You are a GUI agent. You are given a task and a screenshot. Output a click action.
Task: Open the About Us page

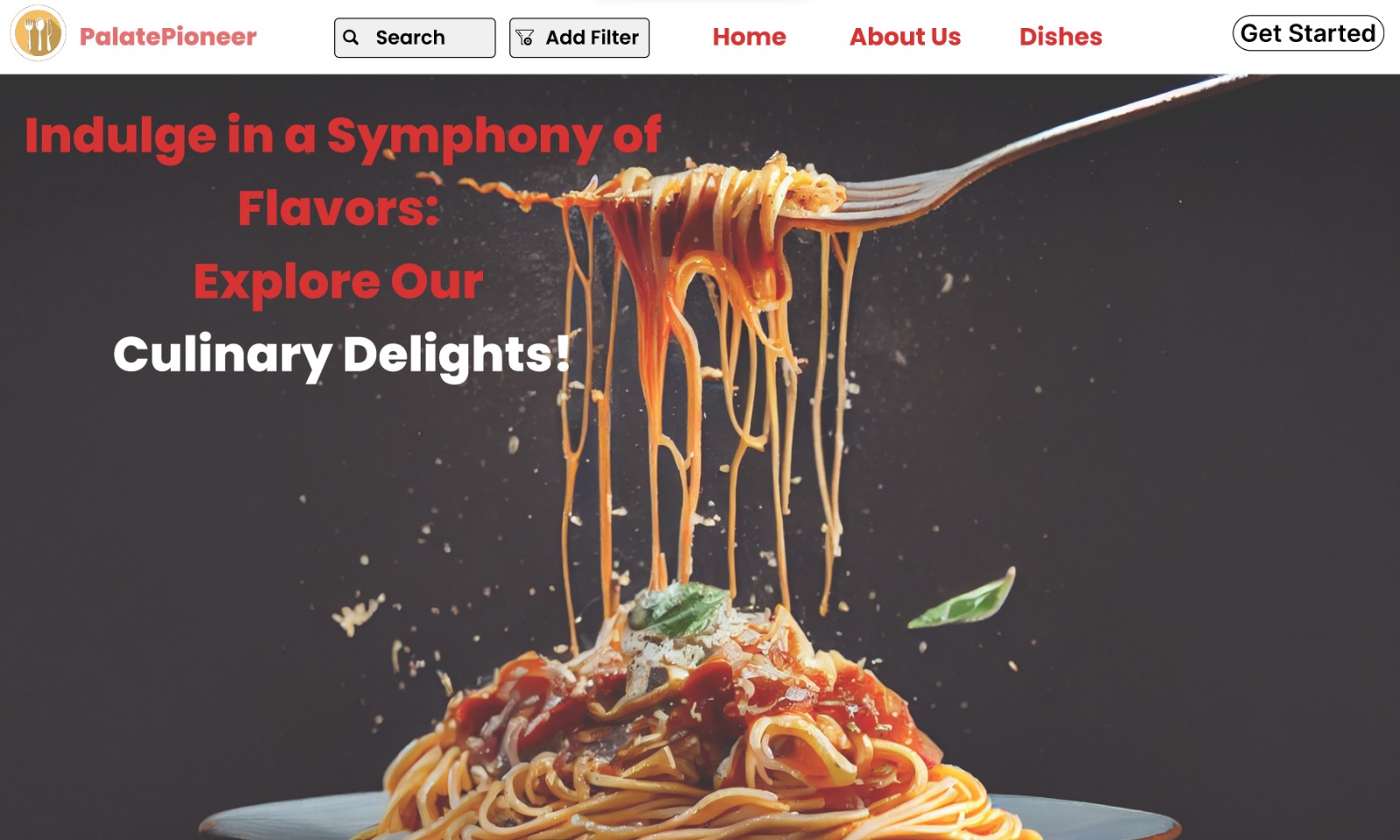905,37
